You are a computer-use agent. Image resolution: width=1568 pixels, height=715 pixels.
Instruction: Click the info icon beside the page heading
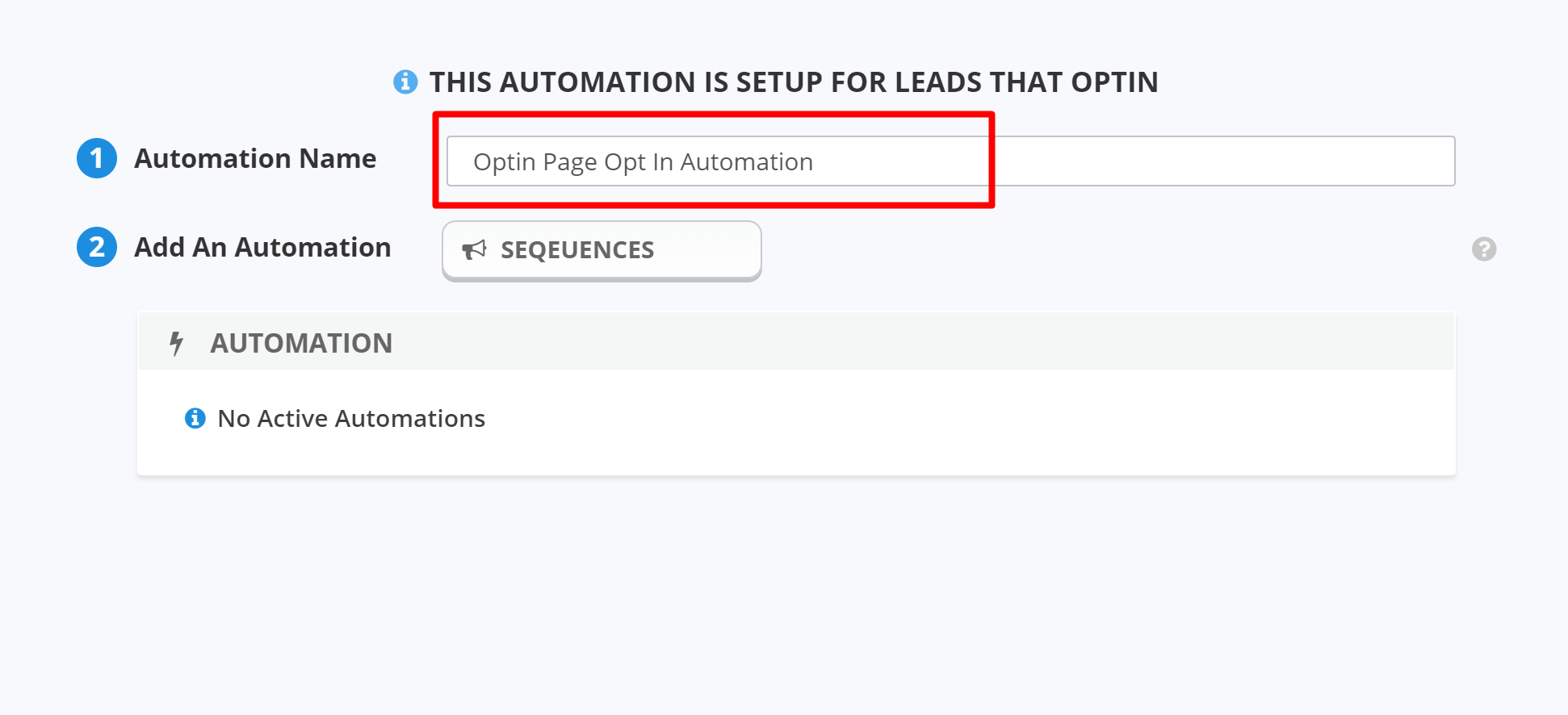click(x=405, y=82)
